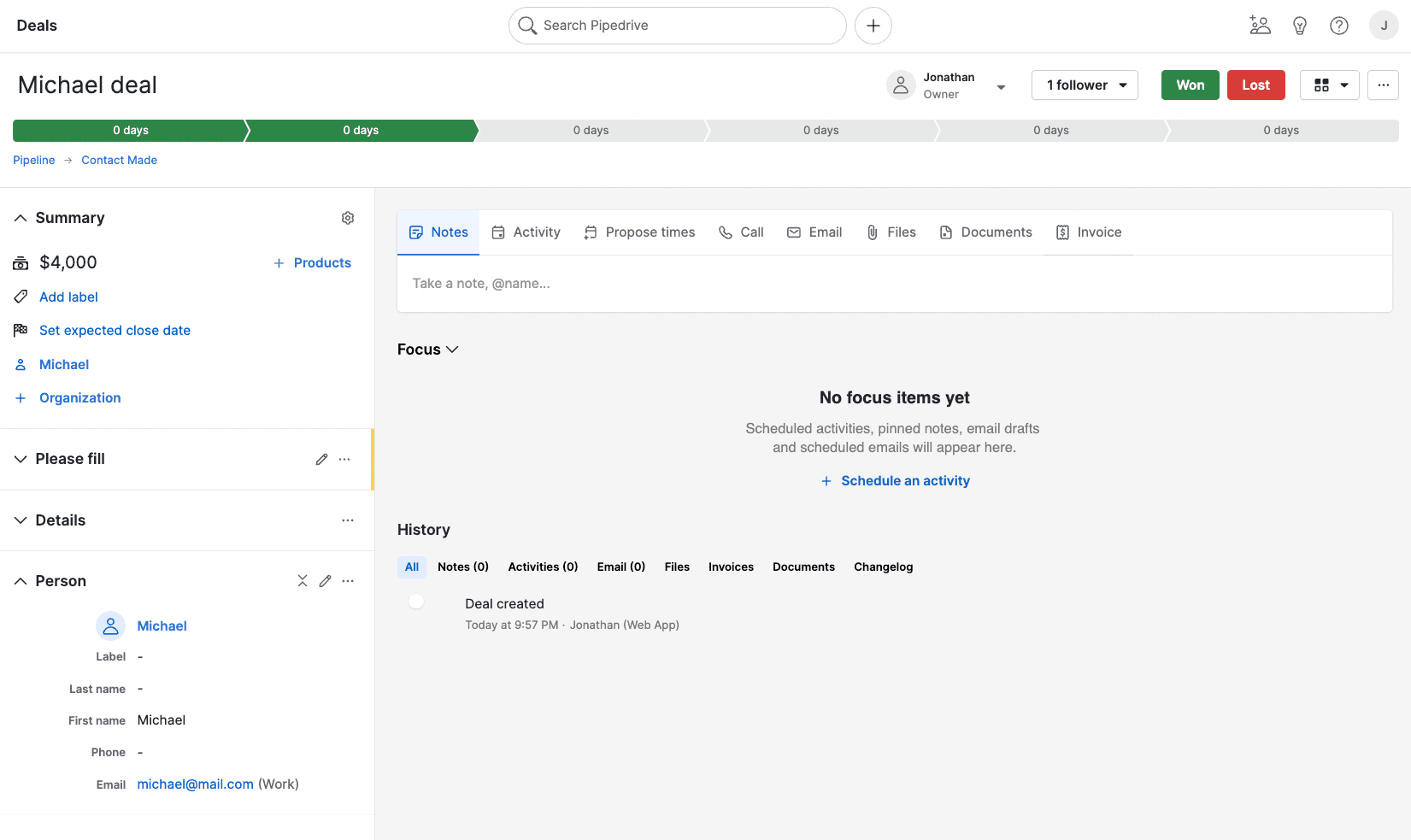Viewport: 1411px width, 840px height.
Task: Click the quick add plus button
Action: coord(873,26)
